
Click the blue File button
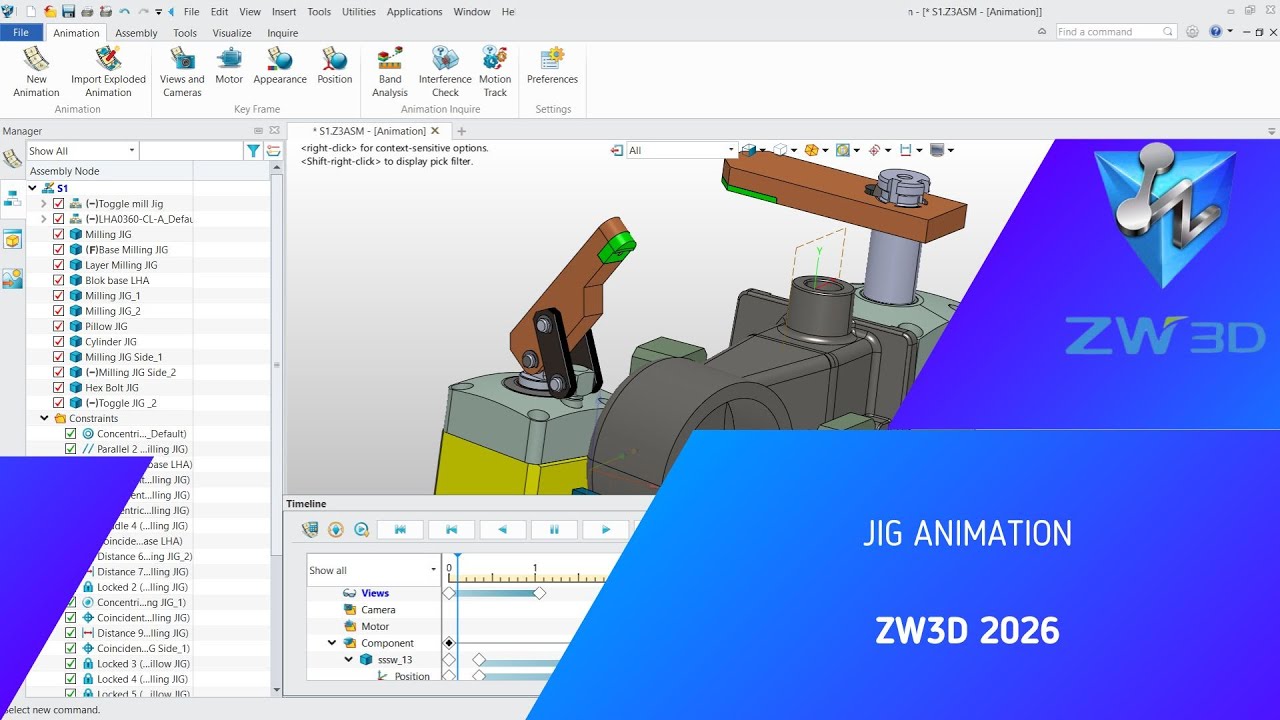[21, 33]
